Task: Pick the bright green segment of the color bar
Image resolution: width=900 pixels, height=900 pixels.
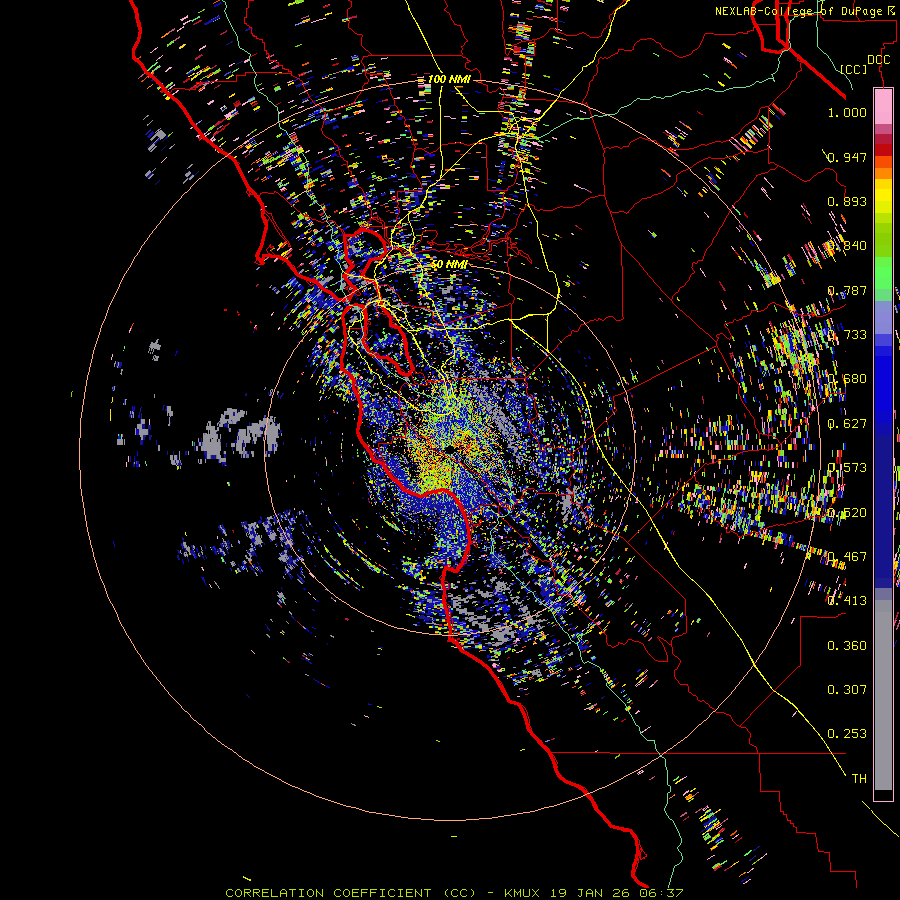Action: point(883,273)
